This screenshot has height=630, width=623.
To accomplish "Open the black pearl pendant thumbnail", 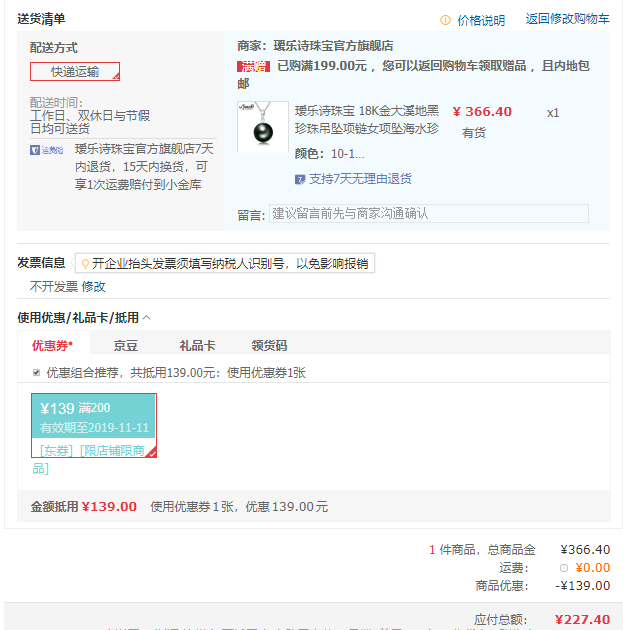I will (263, 126).
